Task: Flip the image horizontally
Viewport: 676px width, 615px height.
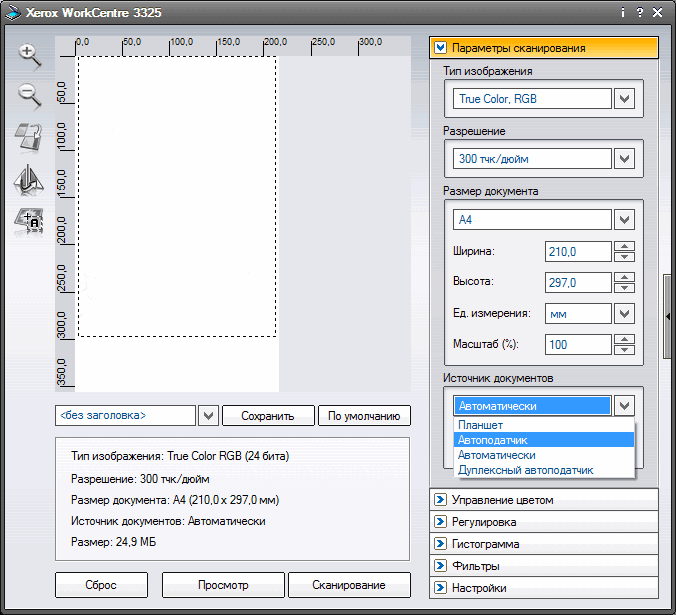Action: click(28, 179)
